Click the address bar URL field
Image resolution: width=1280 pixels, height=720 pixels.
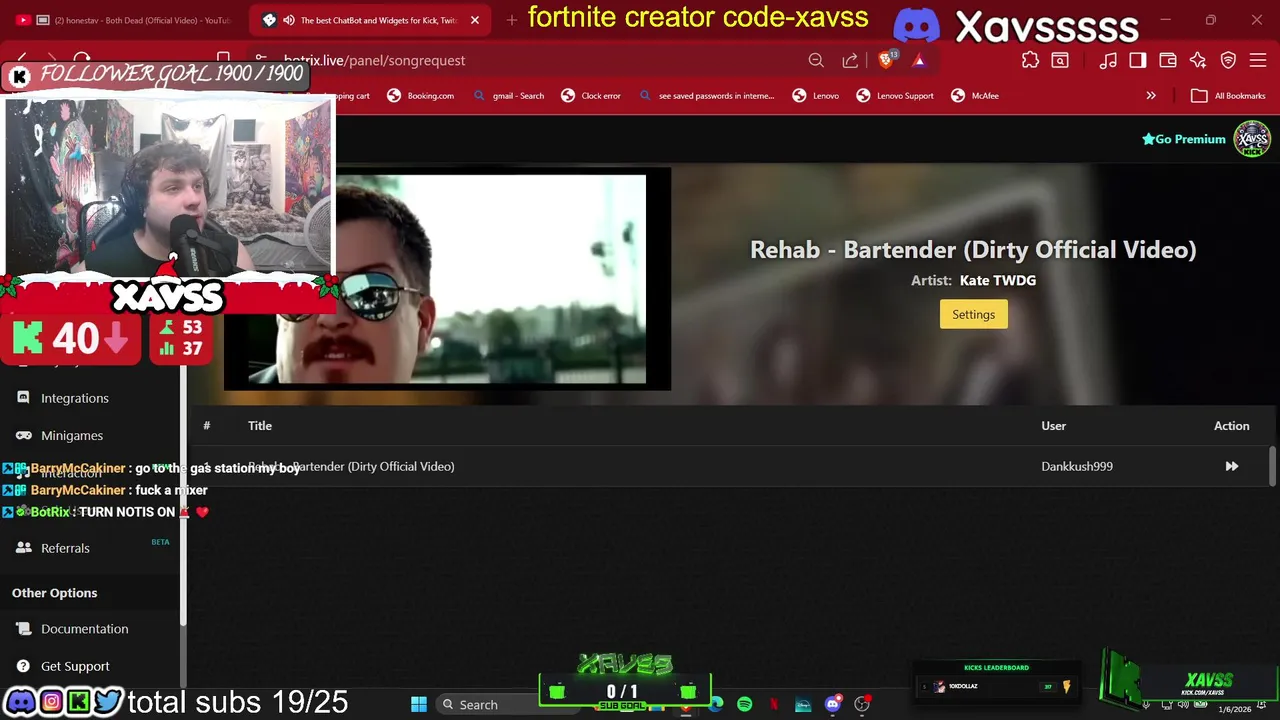[540, 60]
